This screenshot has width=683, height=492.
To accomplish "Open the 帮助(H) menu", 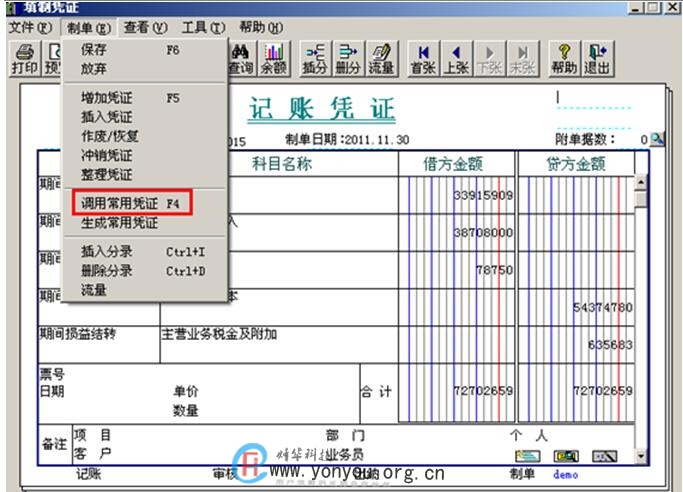I will tap(261, 28).
